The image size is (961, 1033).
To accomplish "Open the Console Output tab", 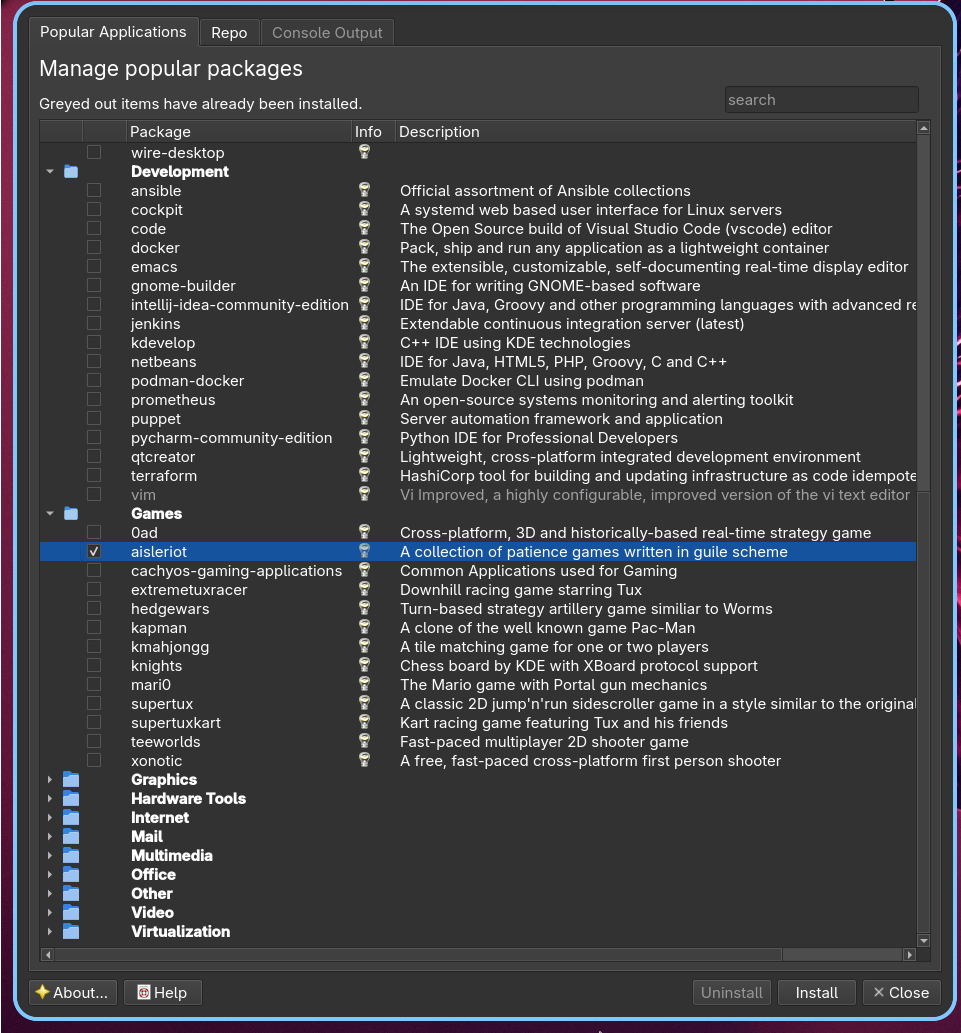I will (327, 33).
